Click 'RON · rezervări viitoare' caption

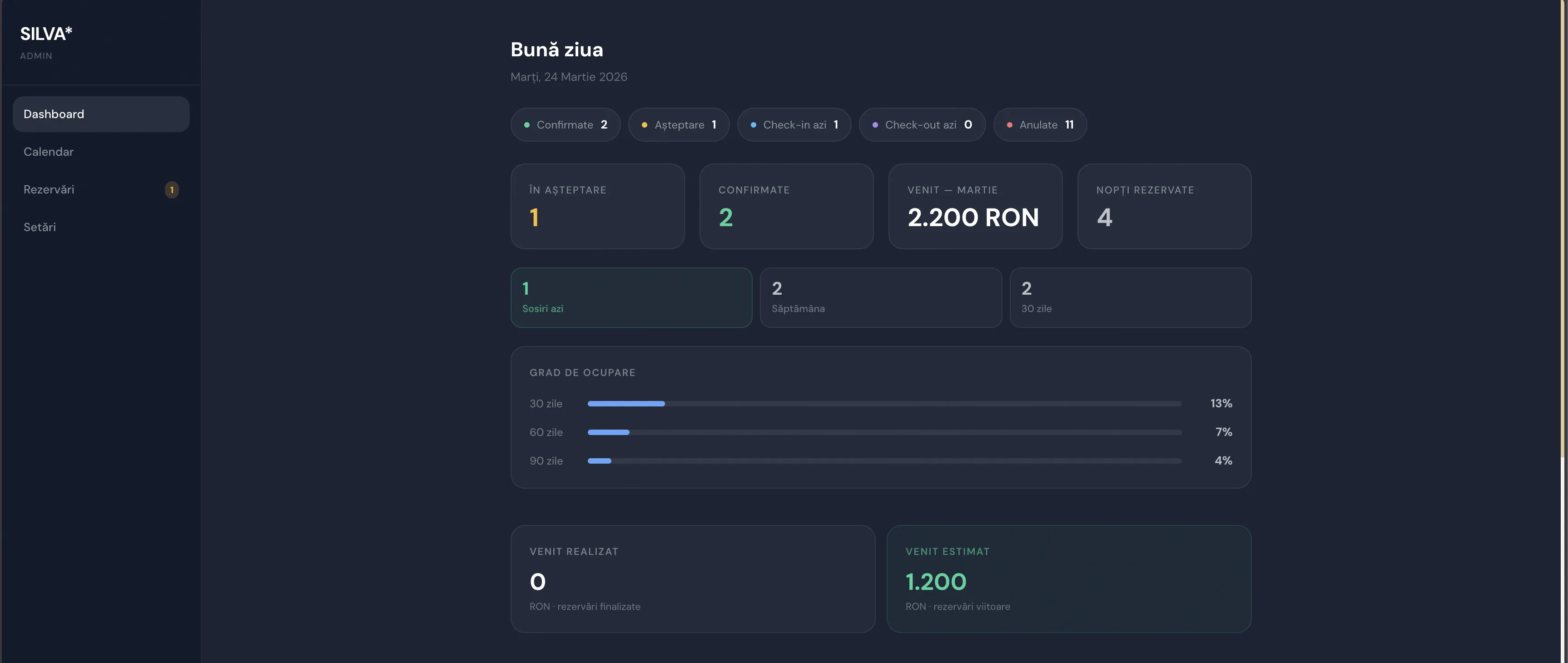click(x=958, y=606)
